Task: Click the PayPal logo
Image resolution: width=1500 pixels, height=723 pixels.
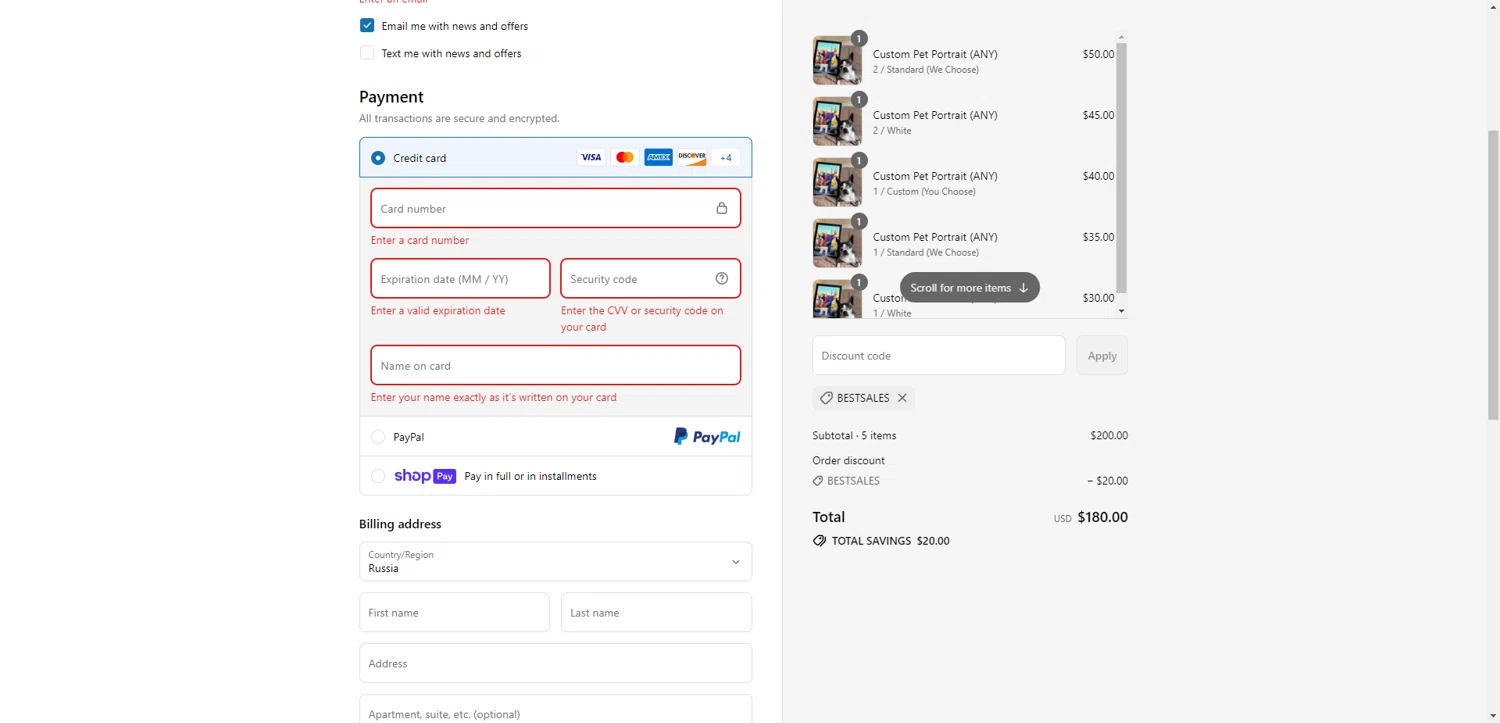Action: click(707, 437)
